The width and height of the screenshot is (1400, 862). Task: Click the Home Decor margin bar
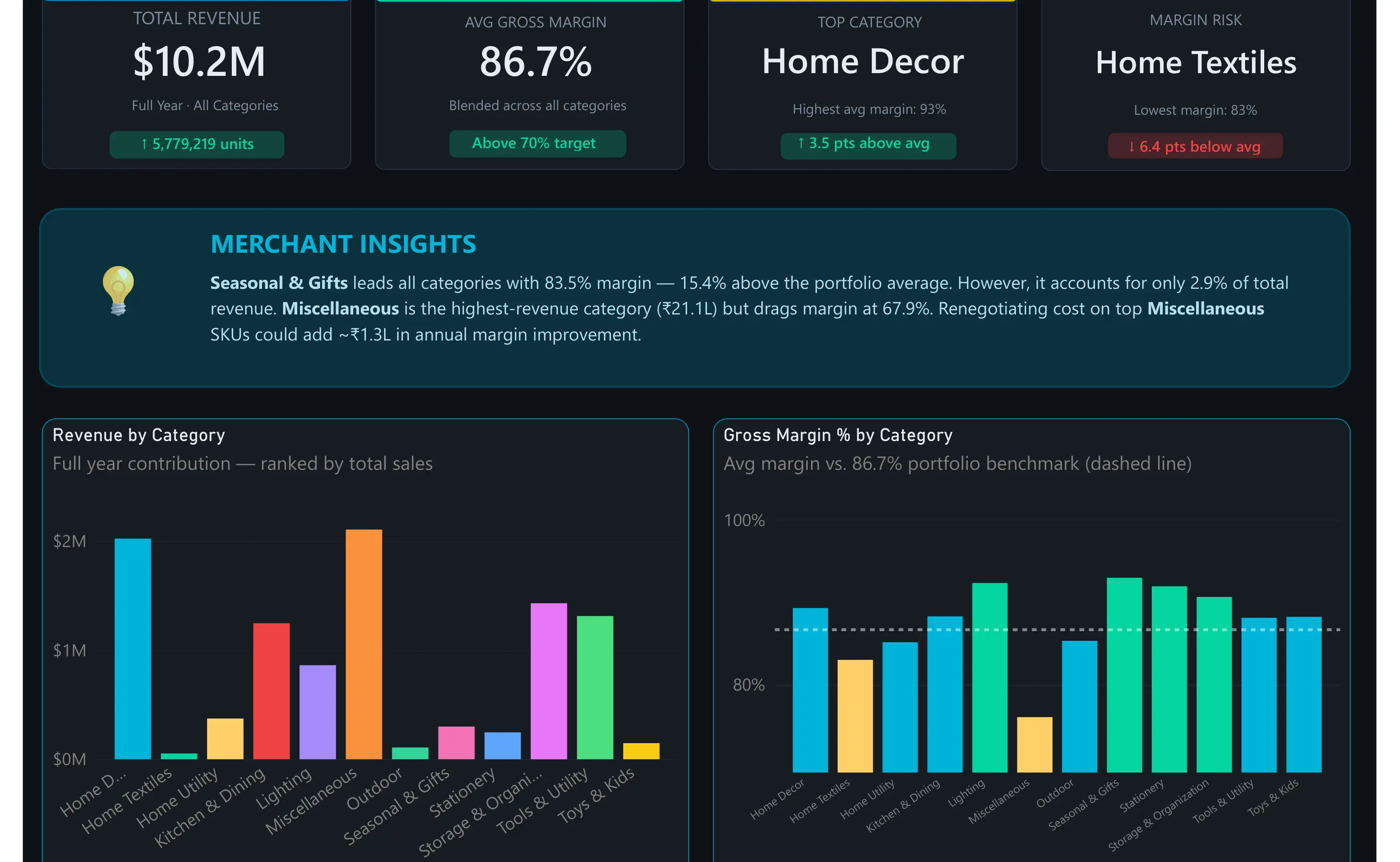click(x=810, y=691)
